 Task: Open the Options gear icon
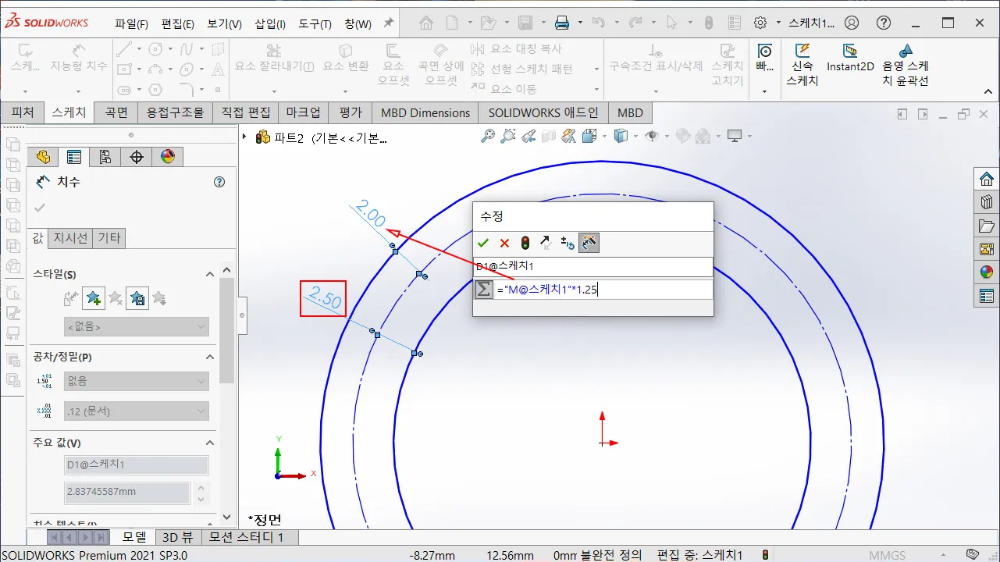tap(760, 23)
